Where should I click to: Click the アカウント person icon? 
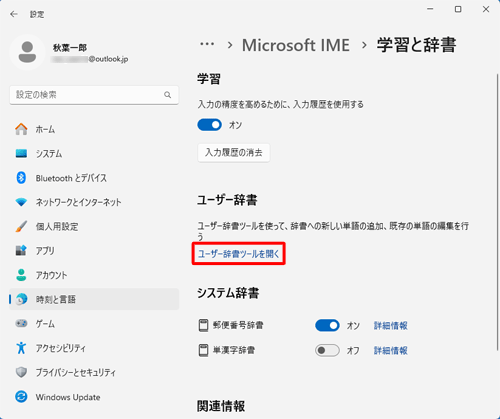[x=21, y=275]
